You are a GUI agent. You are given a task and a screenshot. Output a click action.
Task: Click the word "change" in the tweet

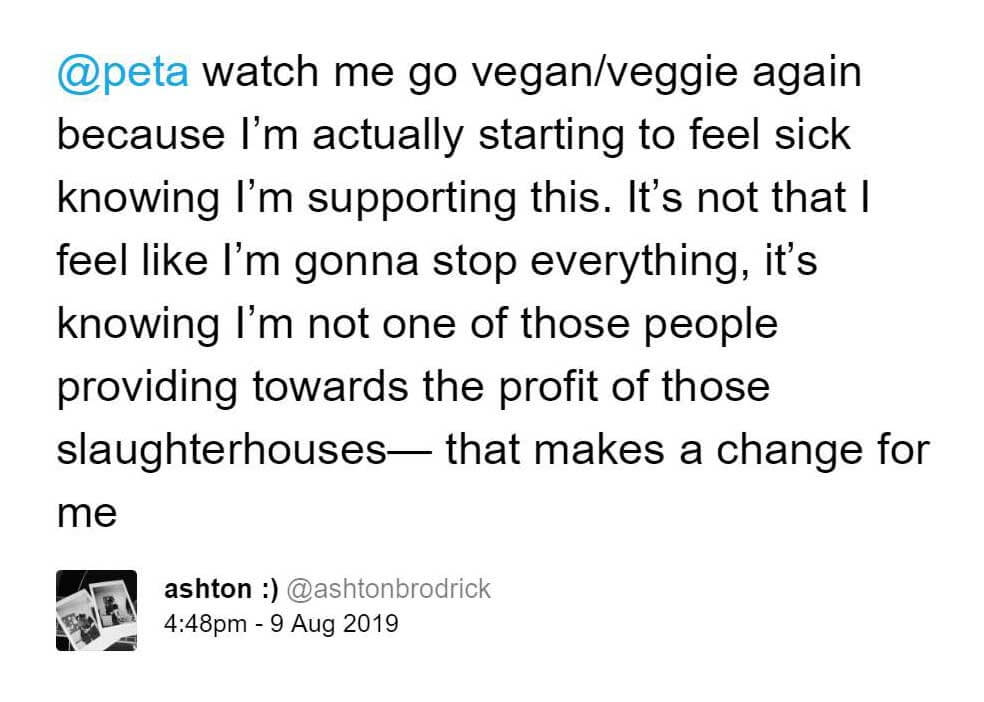[789, 452]
